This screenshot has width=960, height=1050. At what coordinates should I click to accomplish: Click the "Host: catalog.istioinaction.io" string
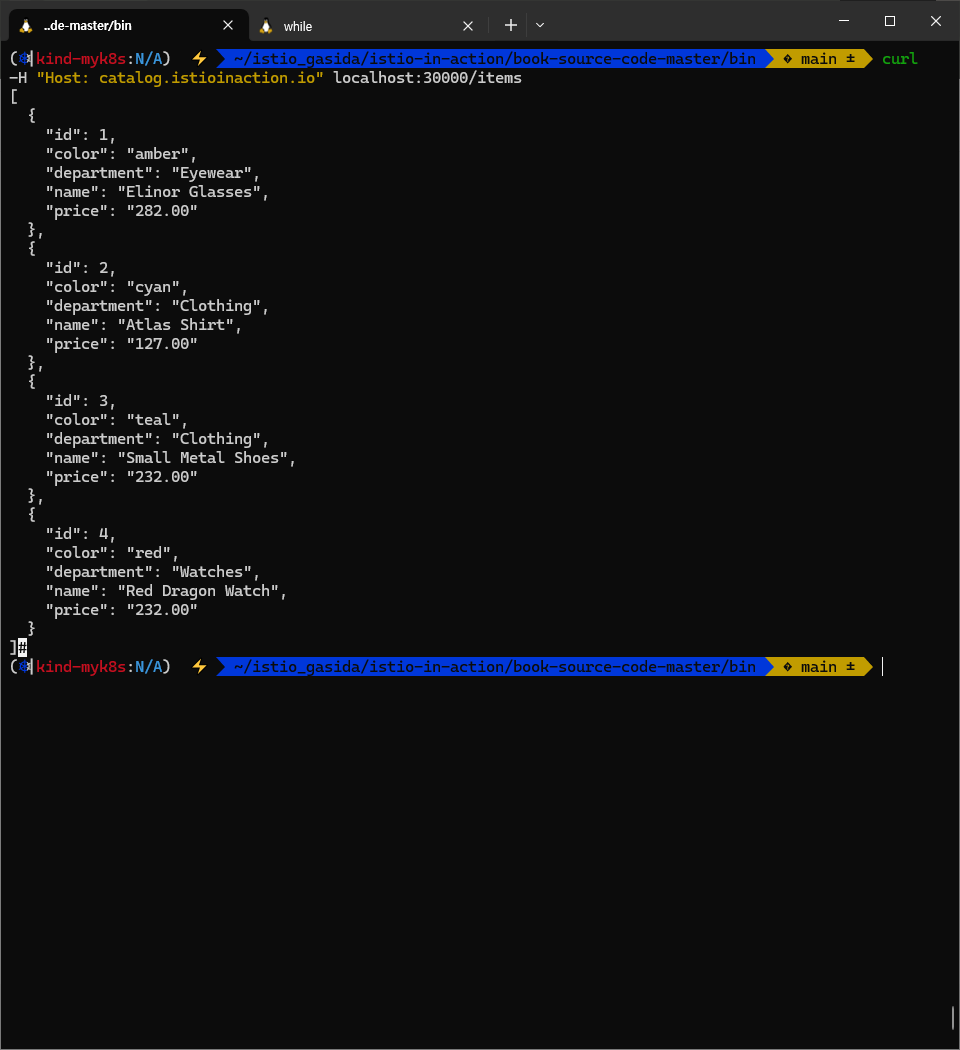[x=180, y=78]
